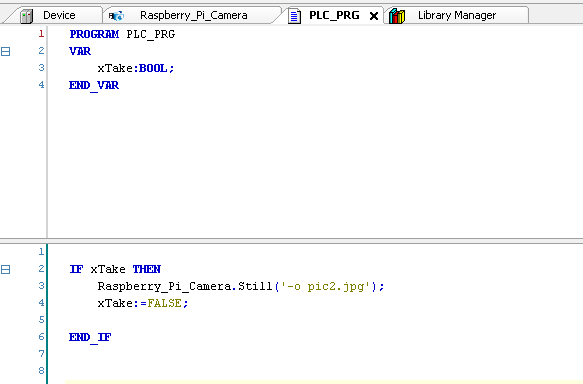
Task: Click line number 8 in the code editor
Action: [x=41, y=371]
